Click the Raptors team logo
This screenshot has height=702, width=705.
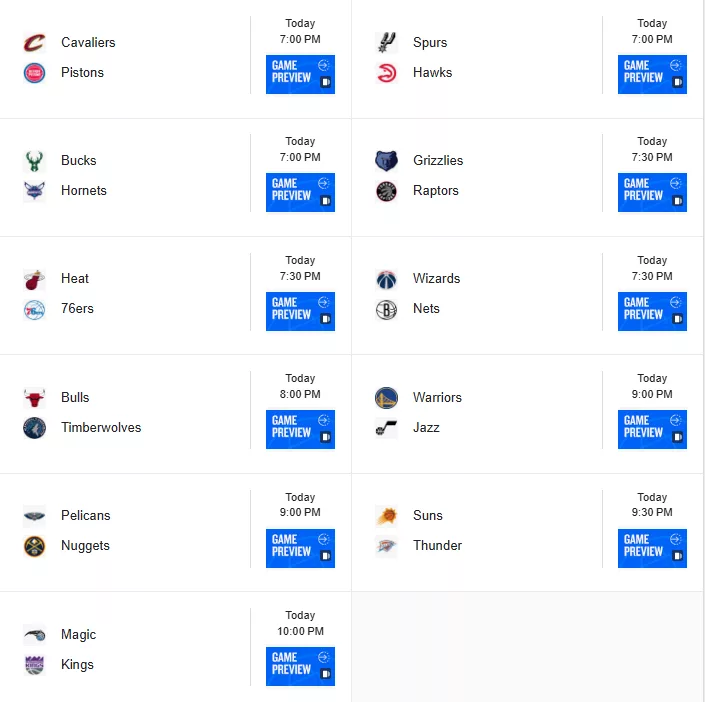386,191
